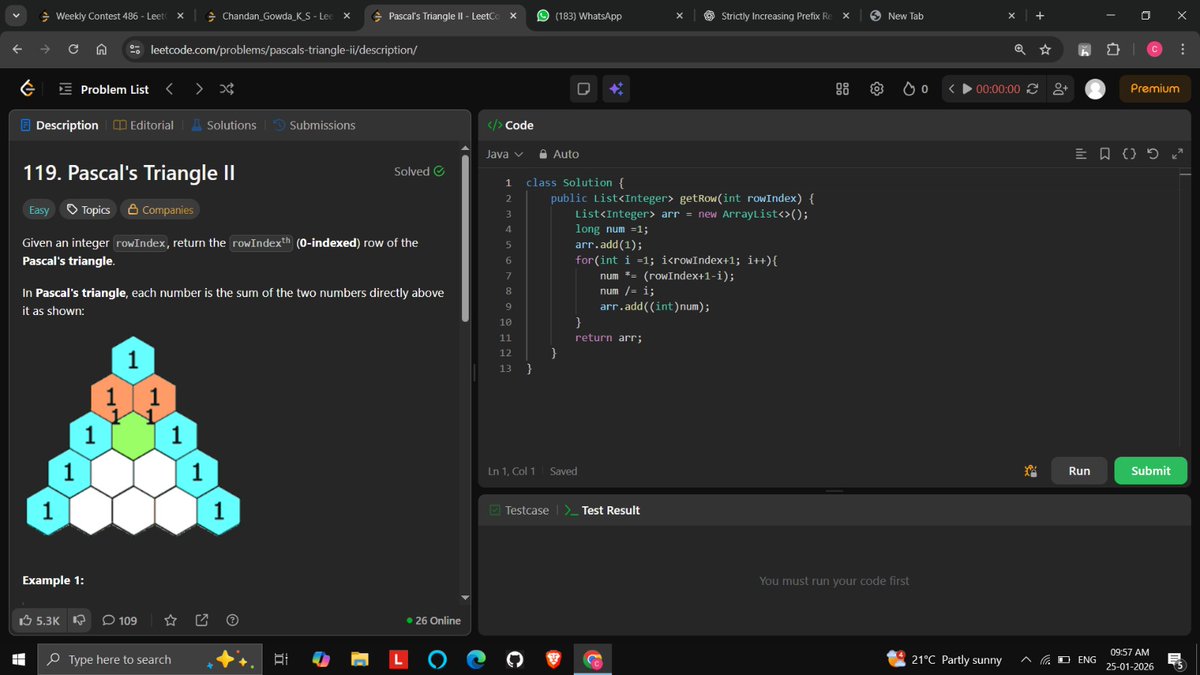Like the problem with thumbs up
The image size is (1200, 675).
pyautogui.click(x=40, y=621)
